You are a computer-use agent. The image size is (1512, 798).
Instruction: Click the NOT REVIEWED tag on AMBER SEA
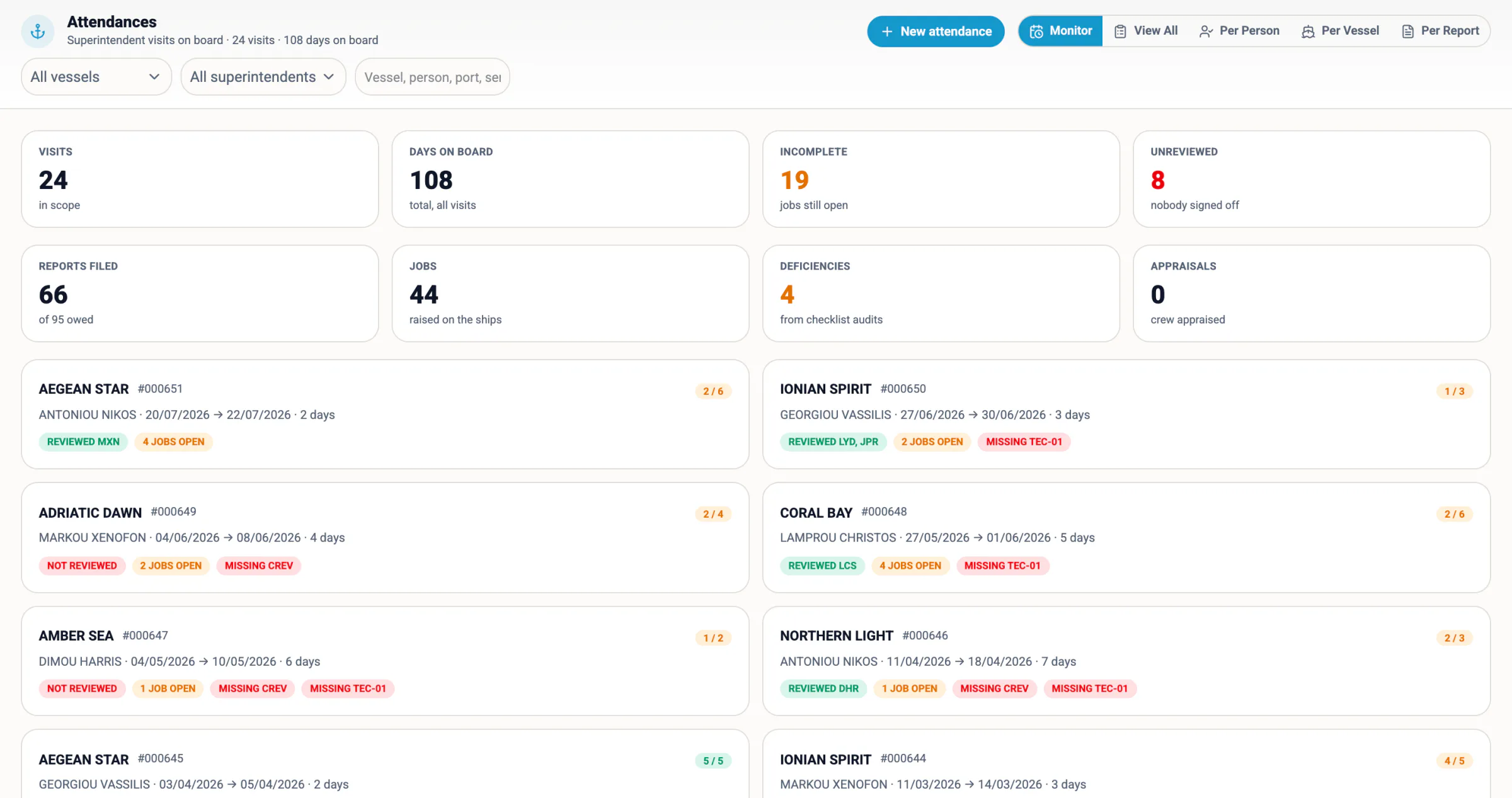point(82,689)
